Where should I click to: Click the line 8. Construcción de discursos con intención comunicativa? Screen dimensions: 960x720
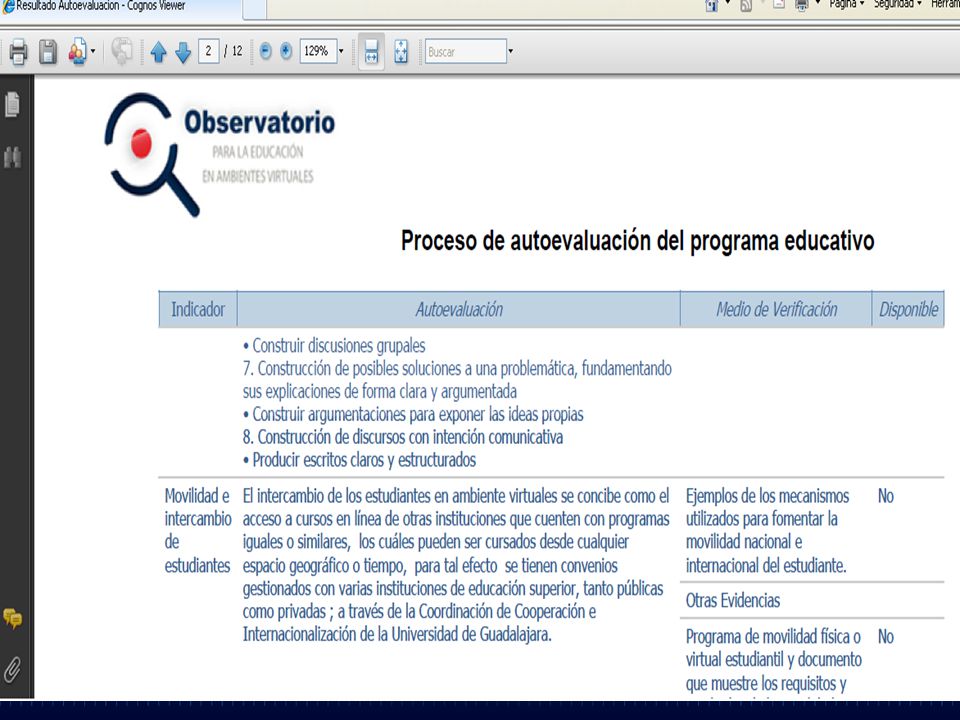tap(403, 437)
